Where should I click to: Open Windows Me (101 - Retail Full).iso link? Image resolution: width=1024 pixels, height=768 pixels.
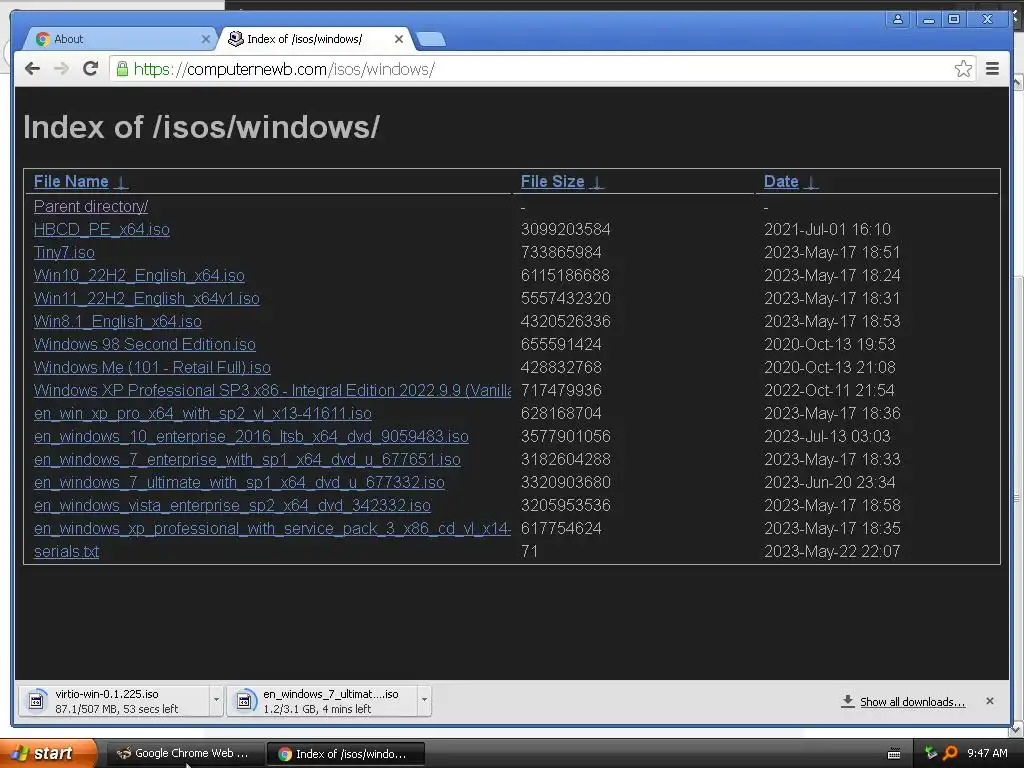tap(152, 367)
